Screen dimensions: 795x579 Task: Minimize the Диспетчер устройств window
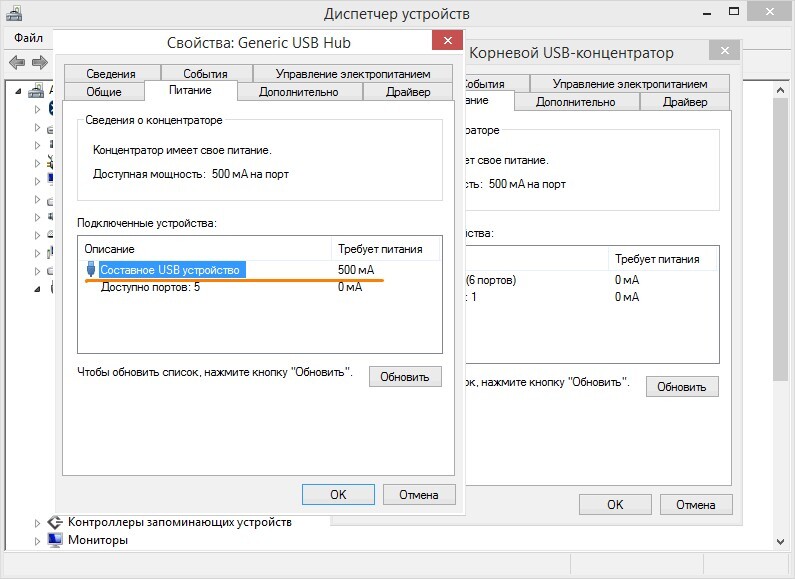707,12
